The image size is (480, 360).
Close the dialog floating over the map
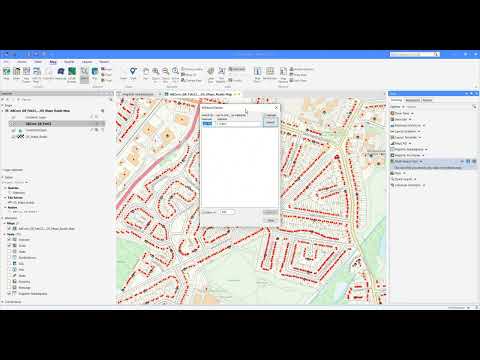(276, 108)
